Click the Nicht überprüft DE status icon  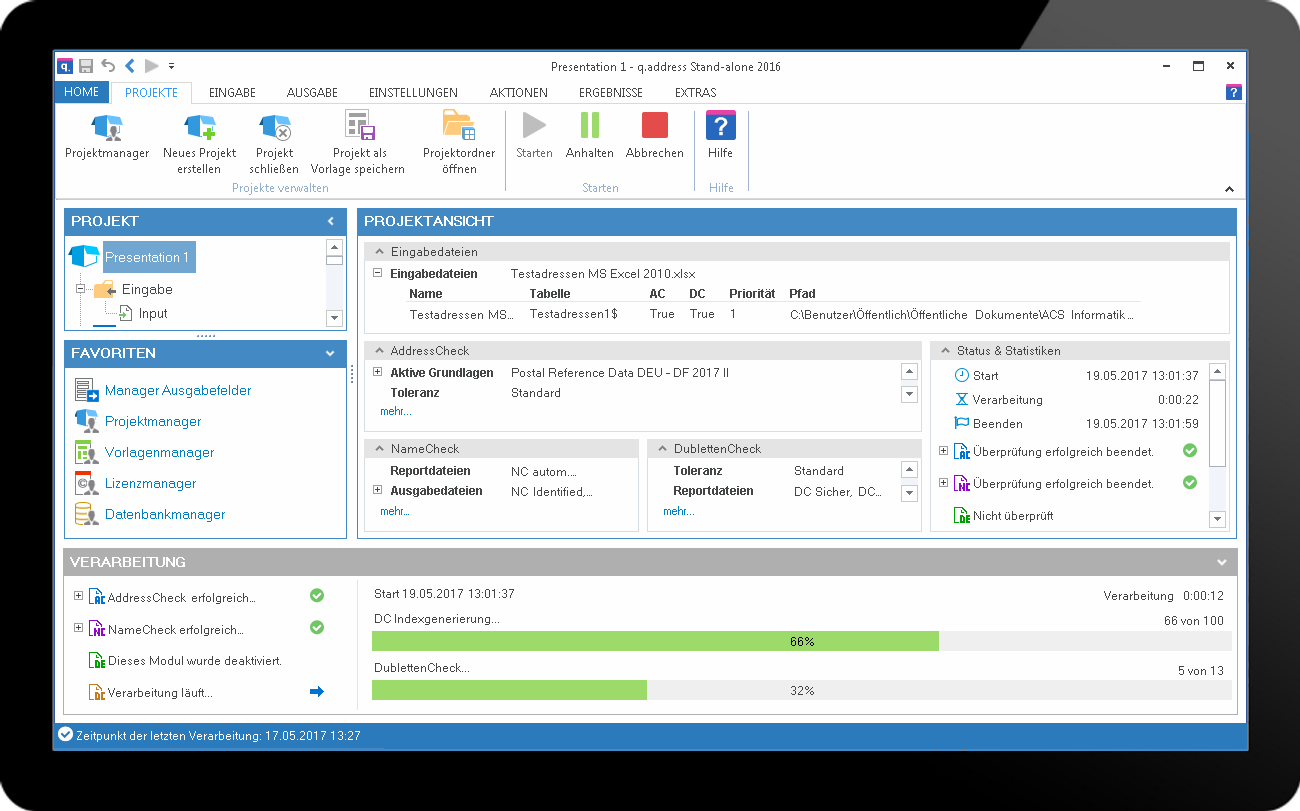tap(961, 516)
